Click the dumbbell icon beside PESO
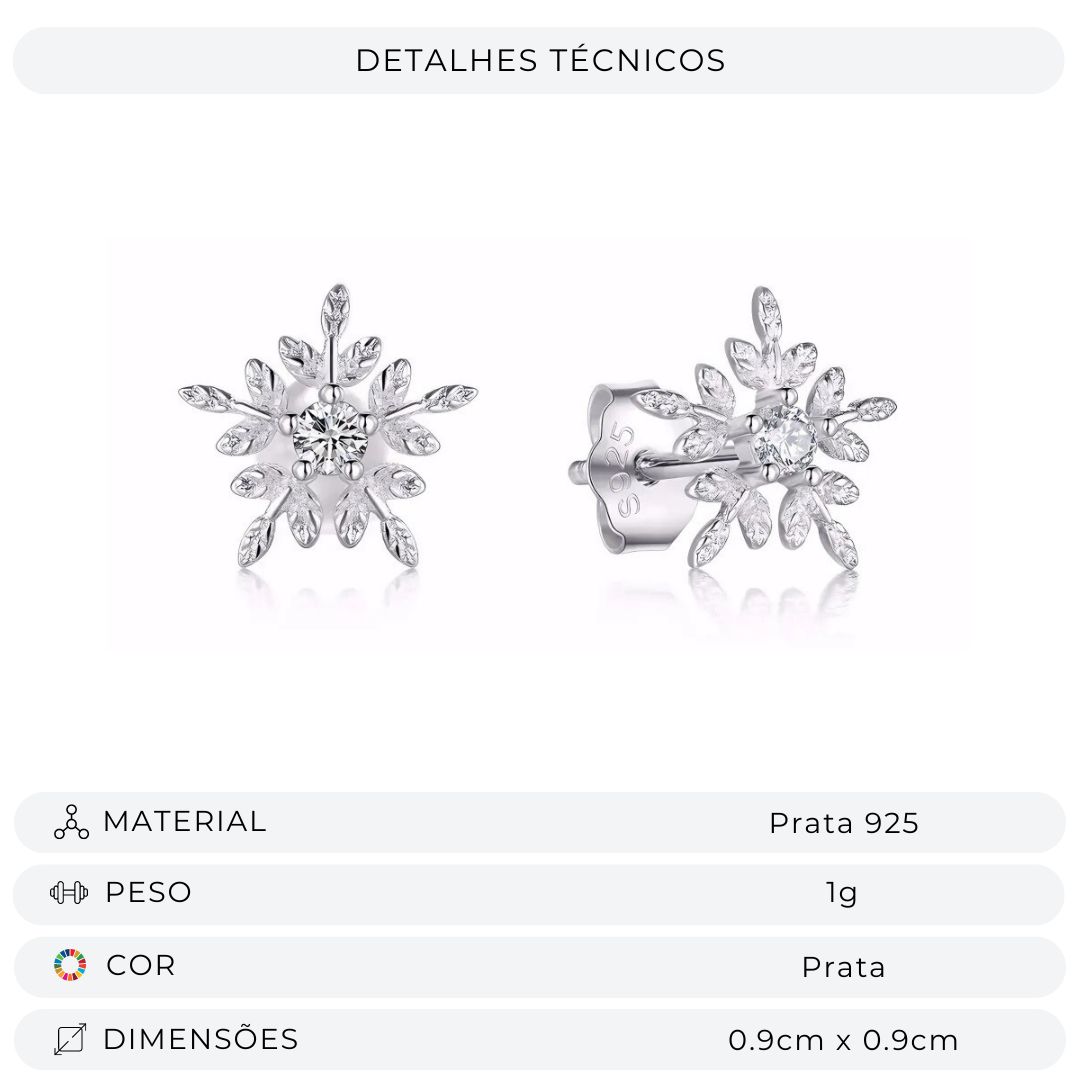The width and height of the screenshot is (1080, 1080). point(69,893)
